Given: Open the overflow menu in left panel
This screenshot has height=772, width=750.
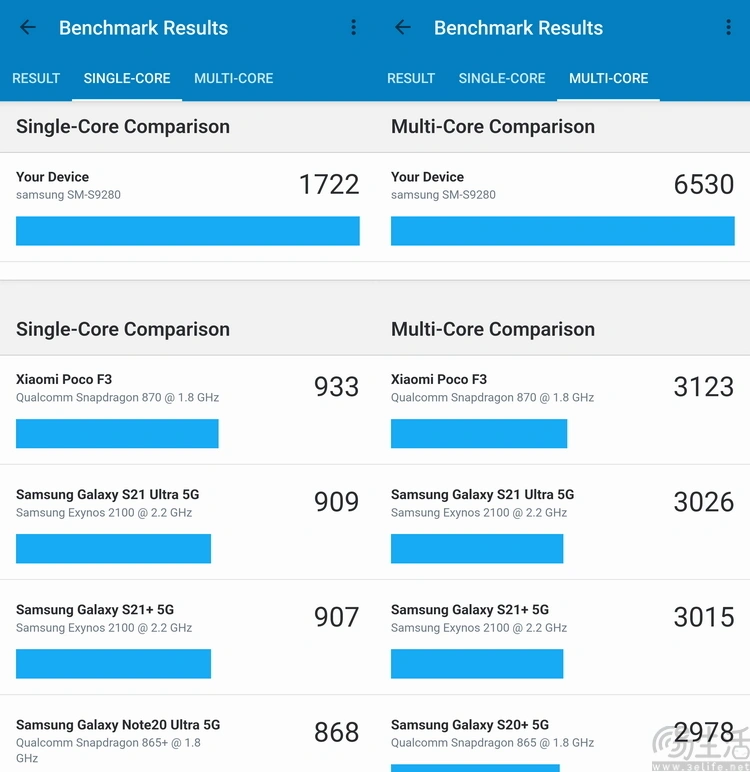Looking at the screenshot, I should pyautogui.click(x=353, y=28).
